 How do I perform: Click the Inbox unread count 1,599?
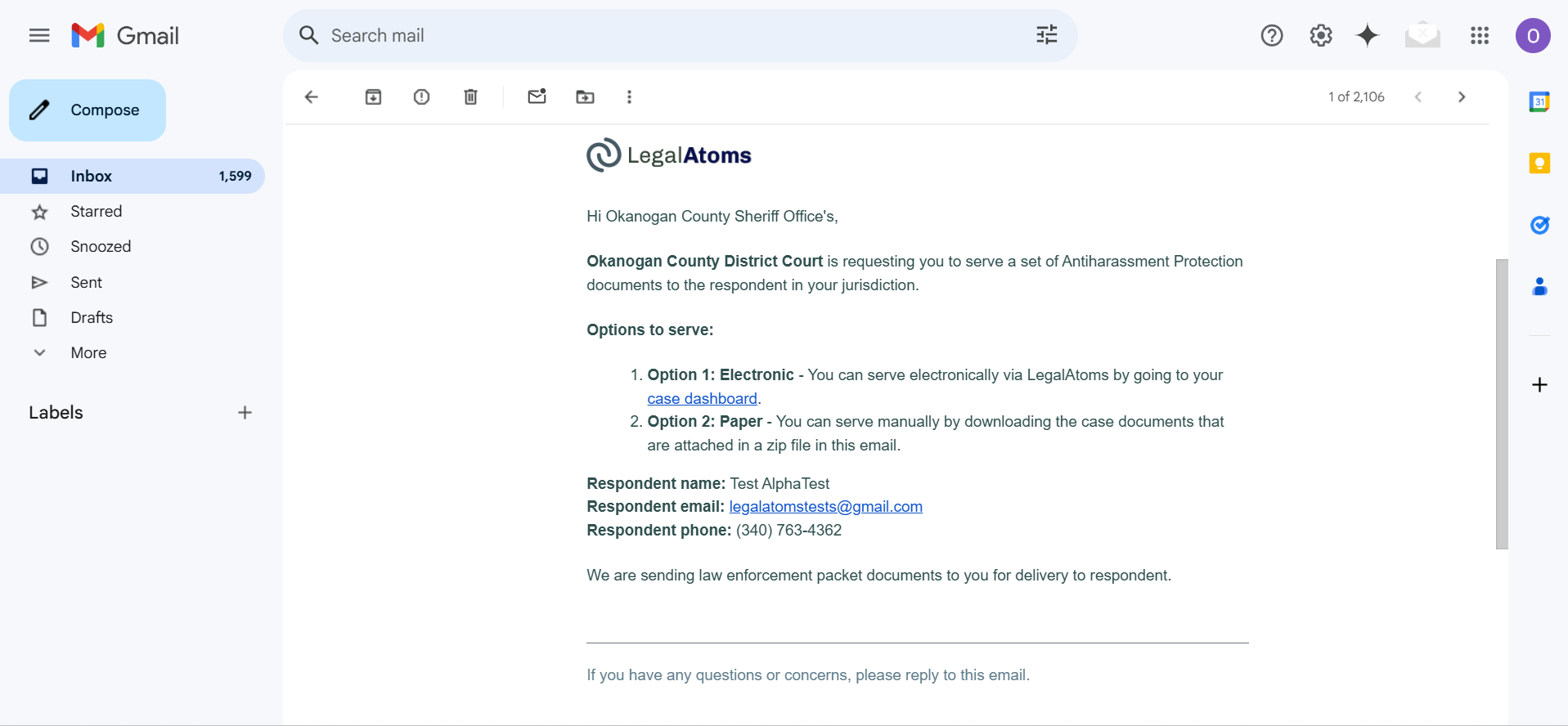coord(235,176)
